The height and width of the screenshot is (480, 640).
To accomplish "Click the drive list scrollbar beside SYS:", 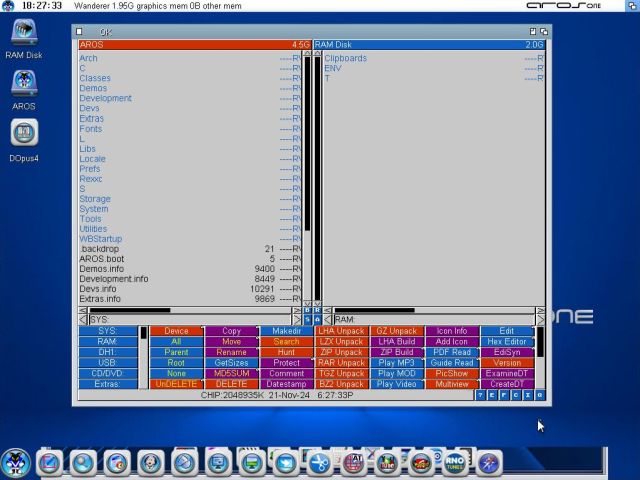I will tap(143, 358).
